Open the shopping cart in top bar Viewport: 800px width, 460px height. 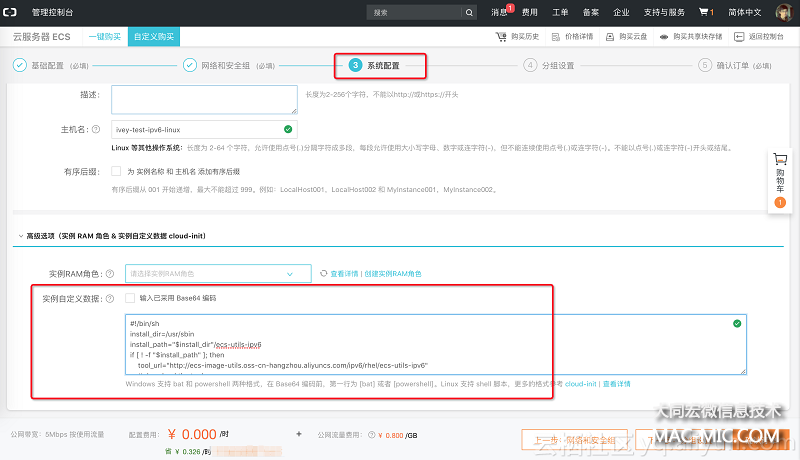pyautogui.click(x=705, y=13)
